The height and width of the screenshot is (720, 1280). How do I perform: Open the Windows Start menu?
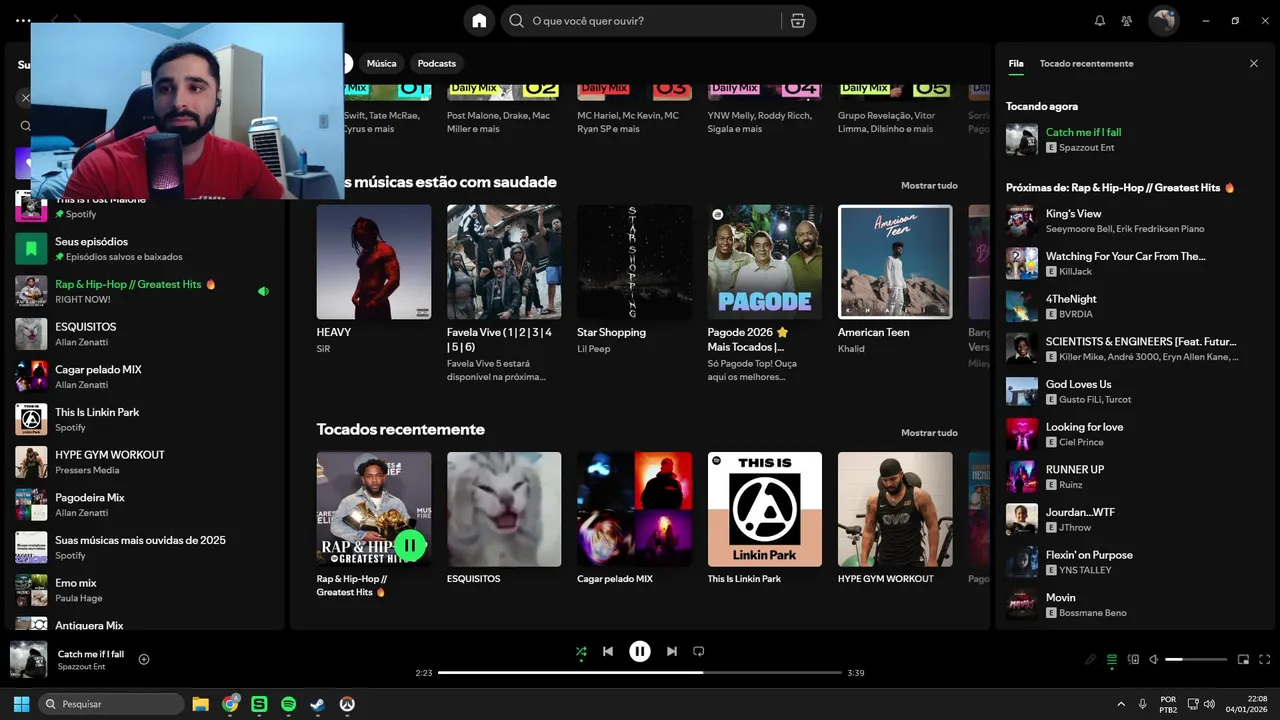21,704
